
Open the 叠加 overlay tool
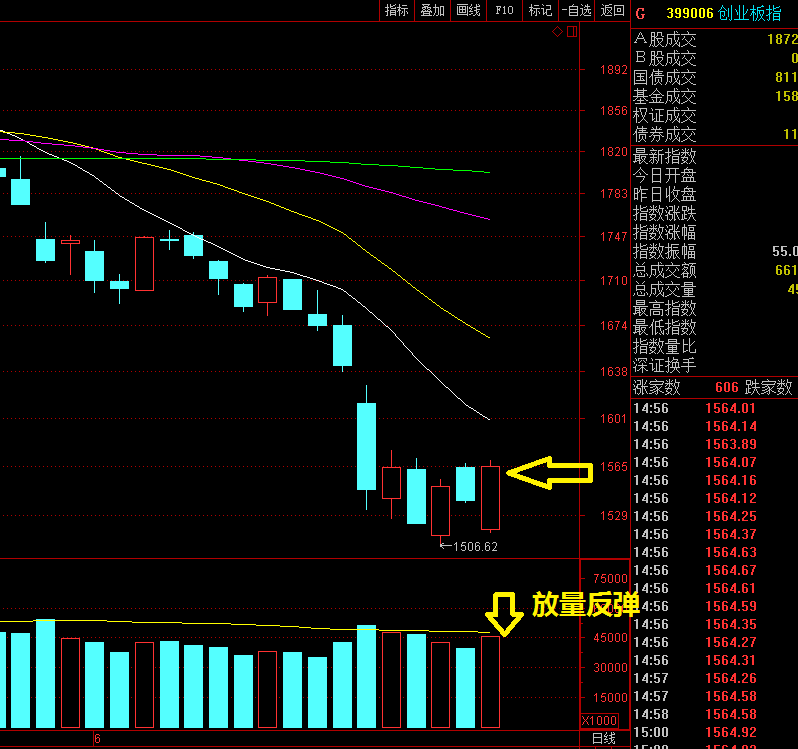(432, 10)
